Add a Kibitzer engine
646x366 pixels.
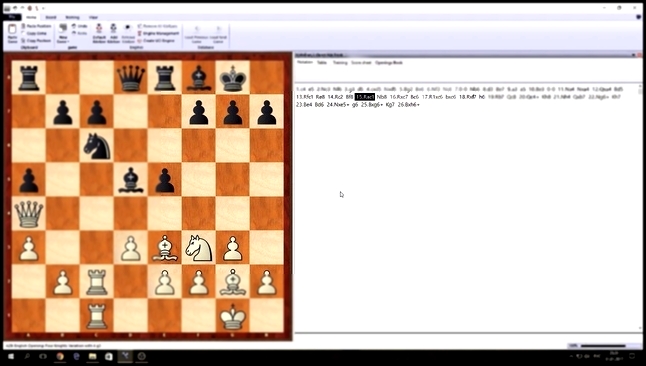(113, 33)
